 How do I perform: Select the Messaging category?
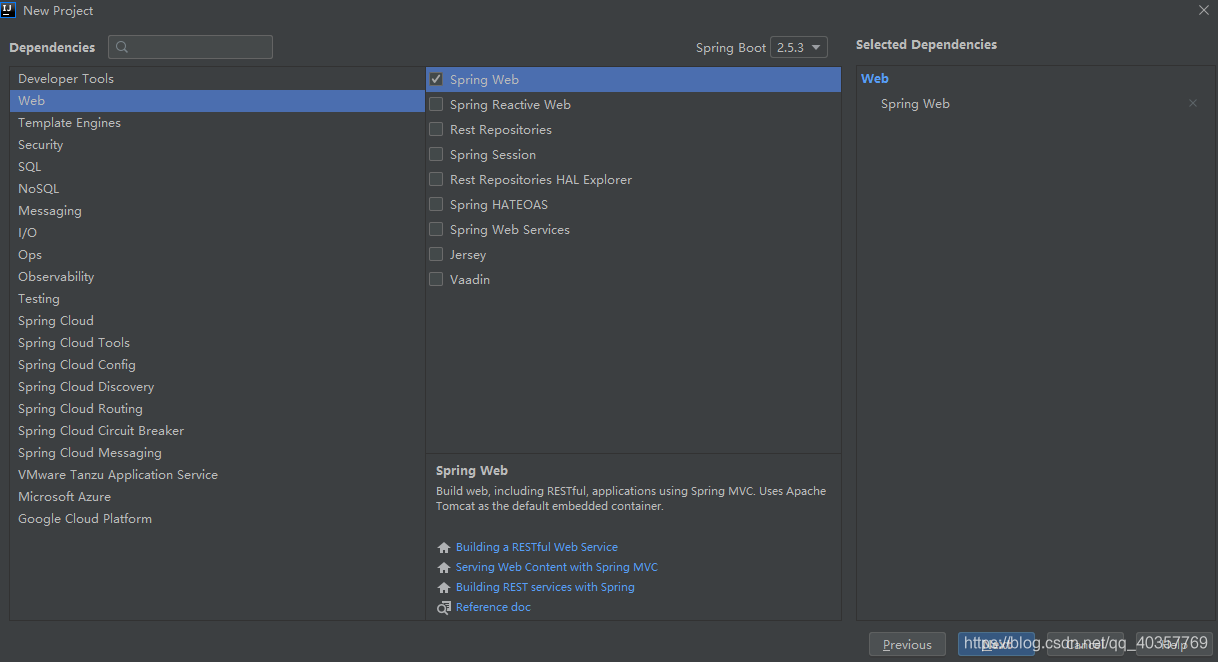pos(217,211)
